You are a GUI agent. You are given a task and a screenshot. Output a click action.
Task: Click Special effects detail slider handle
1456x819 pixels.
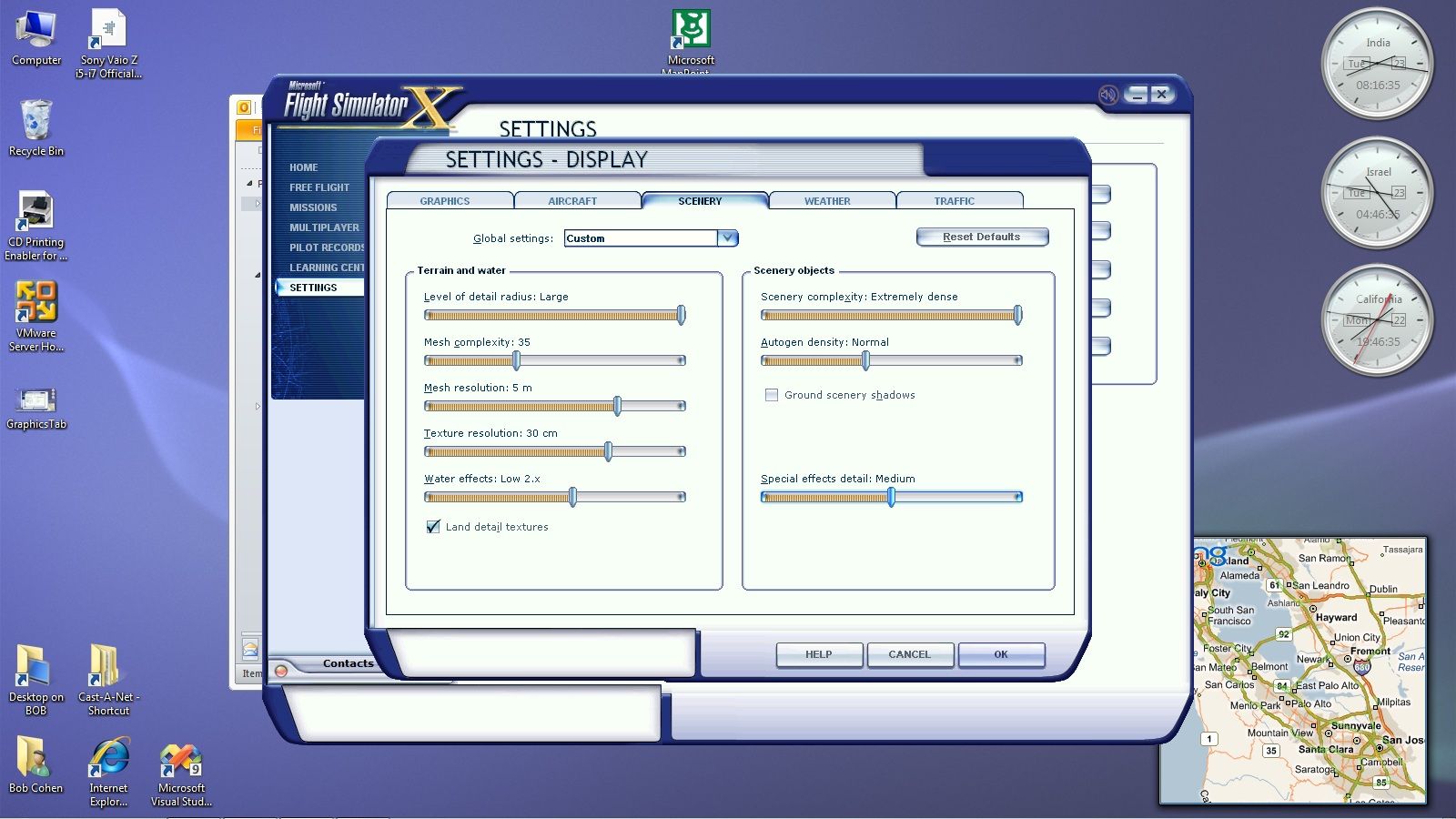click(x=891, y=497)
